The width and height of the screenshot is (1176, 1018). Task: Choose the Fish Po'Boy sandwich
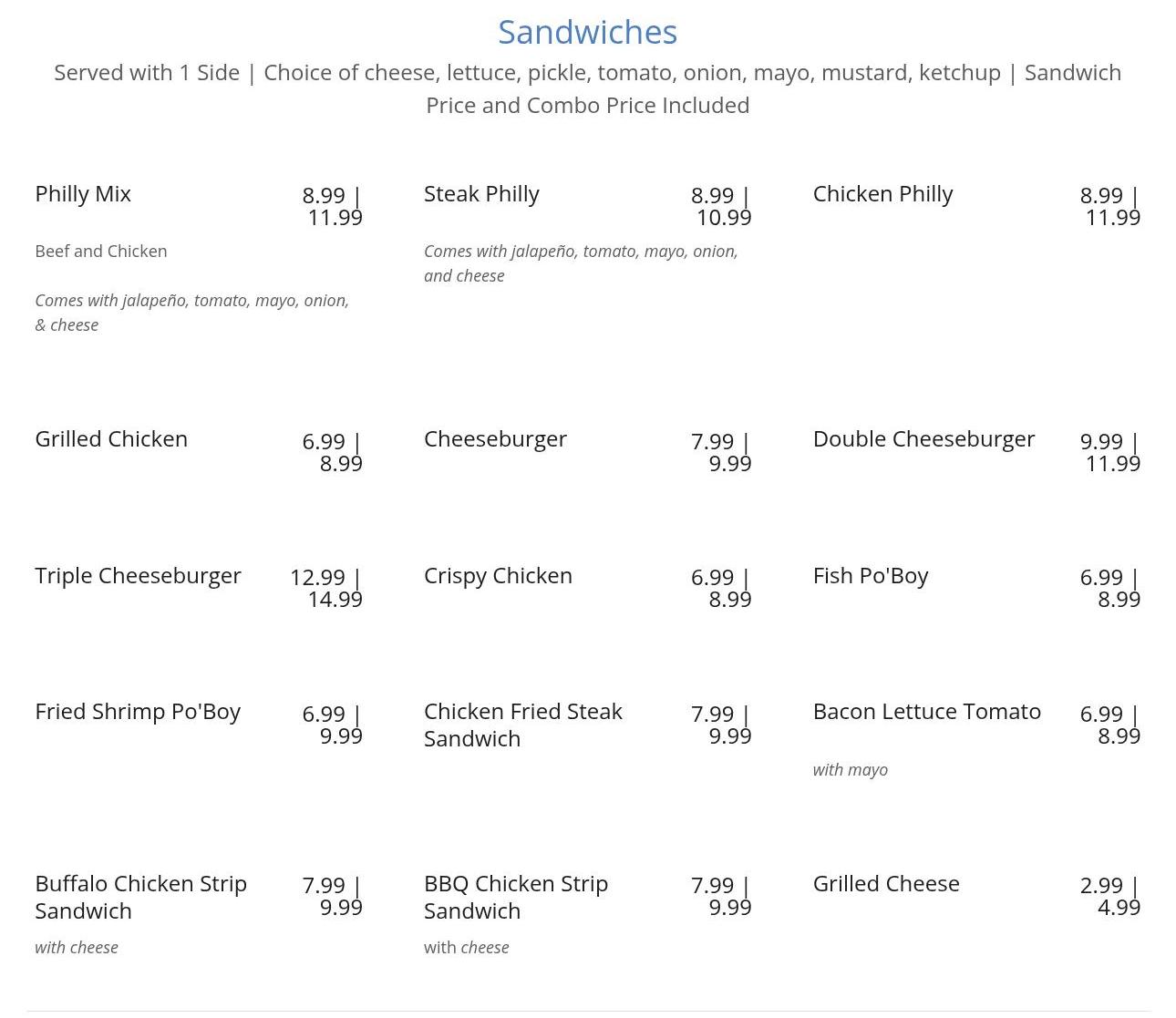[x=871, y=576]
